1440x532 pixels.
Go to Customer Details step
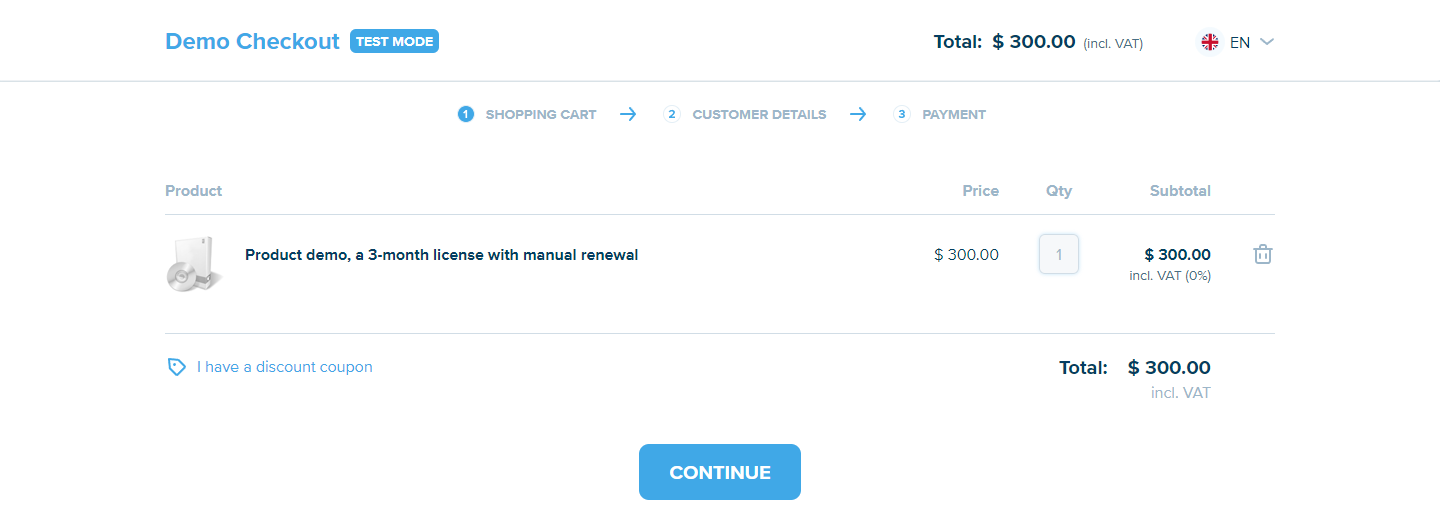coord(759,115)
